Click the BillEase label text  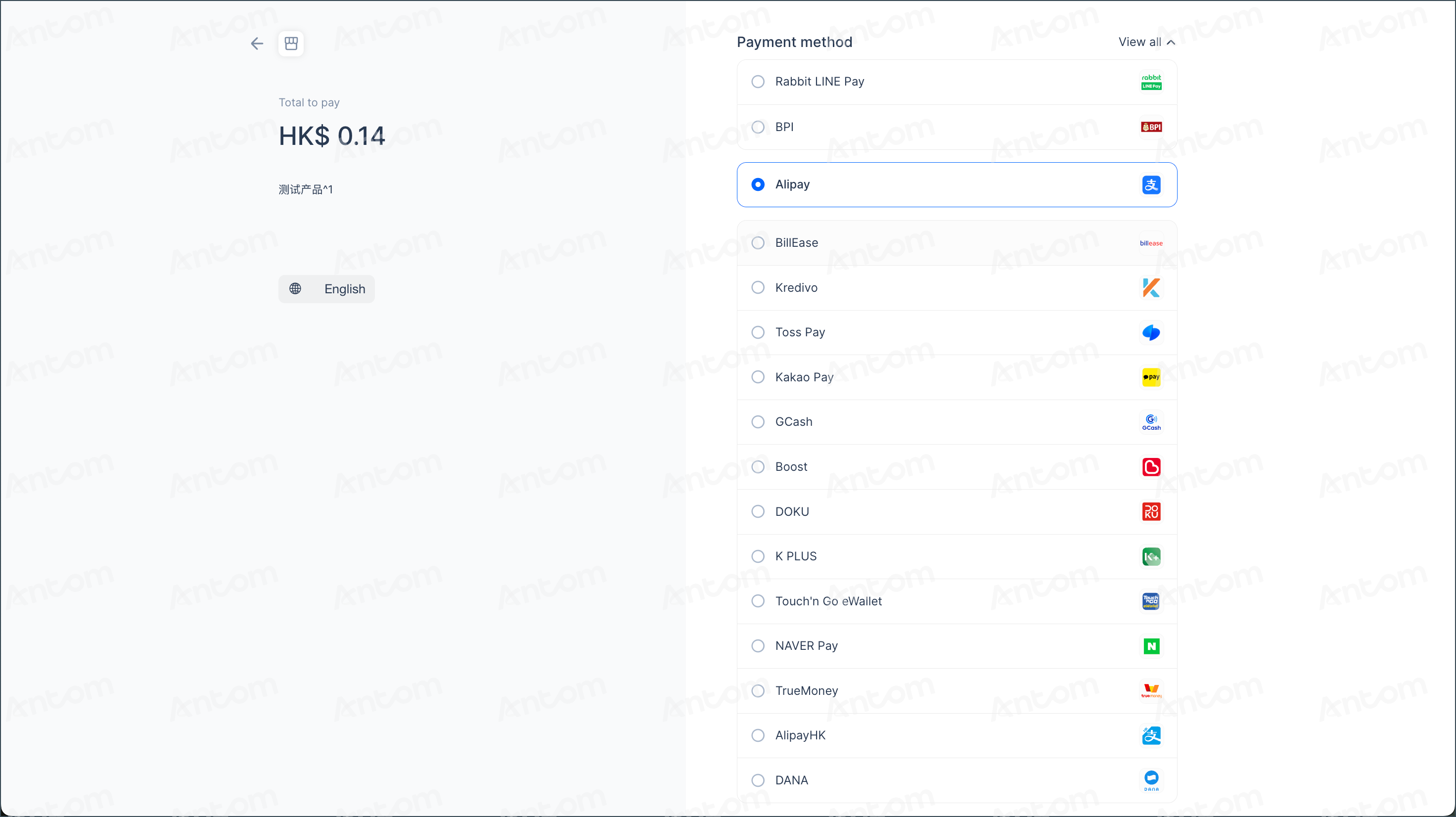pyautogui.click(x=796, y=243)
